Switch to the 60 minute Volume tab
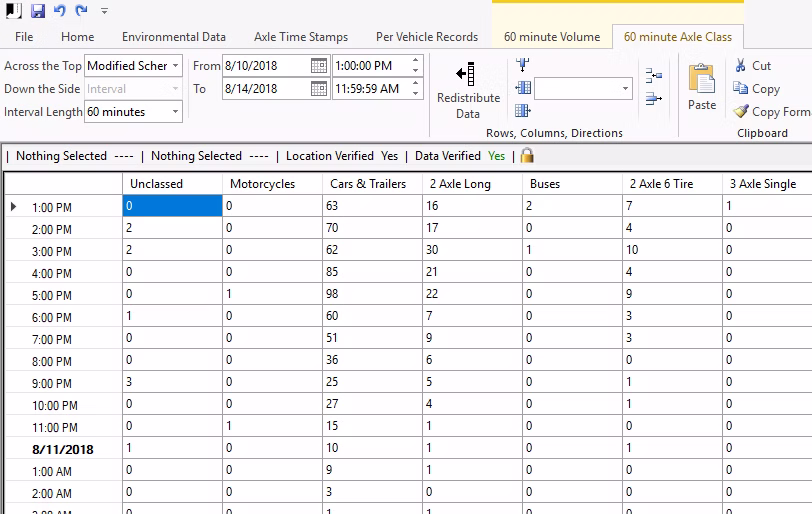 pyautogui.click(x=552, y=37)
